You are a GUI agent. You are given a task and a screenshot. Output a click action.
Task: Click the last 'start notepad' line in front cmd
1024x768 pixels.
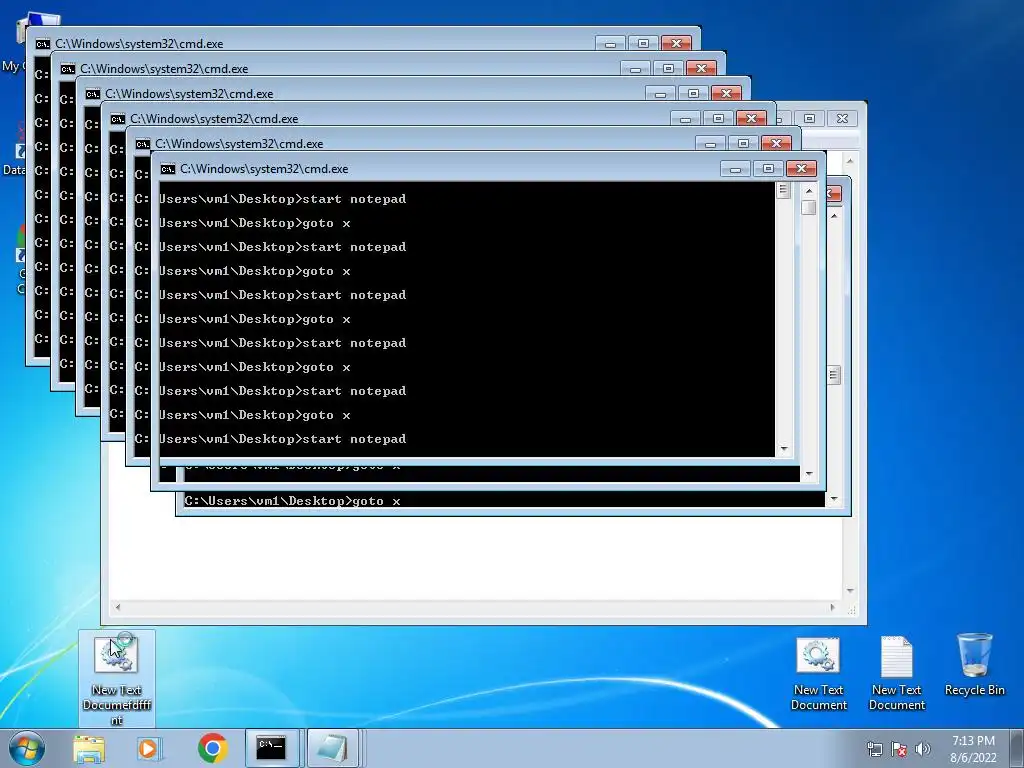[283, 439]
